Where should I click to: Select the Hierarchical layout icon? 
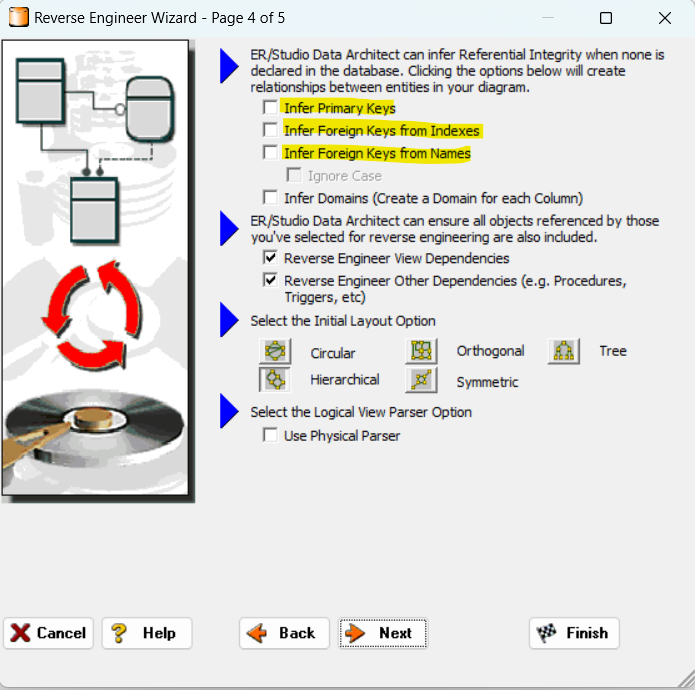pos(275,379)
